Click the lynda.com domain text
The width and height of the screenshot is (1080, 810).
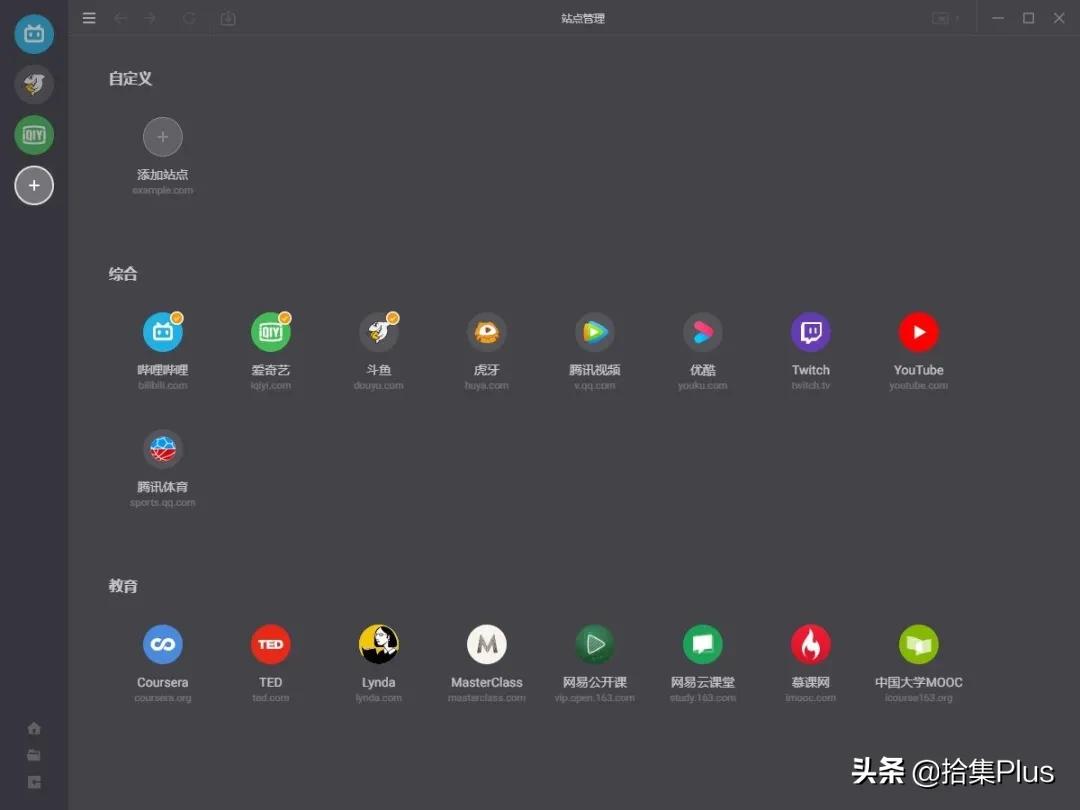point(379,698)
